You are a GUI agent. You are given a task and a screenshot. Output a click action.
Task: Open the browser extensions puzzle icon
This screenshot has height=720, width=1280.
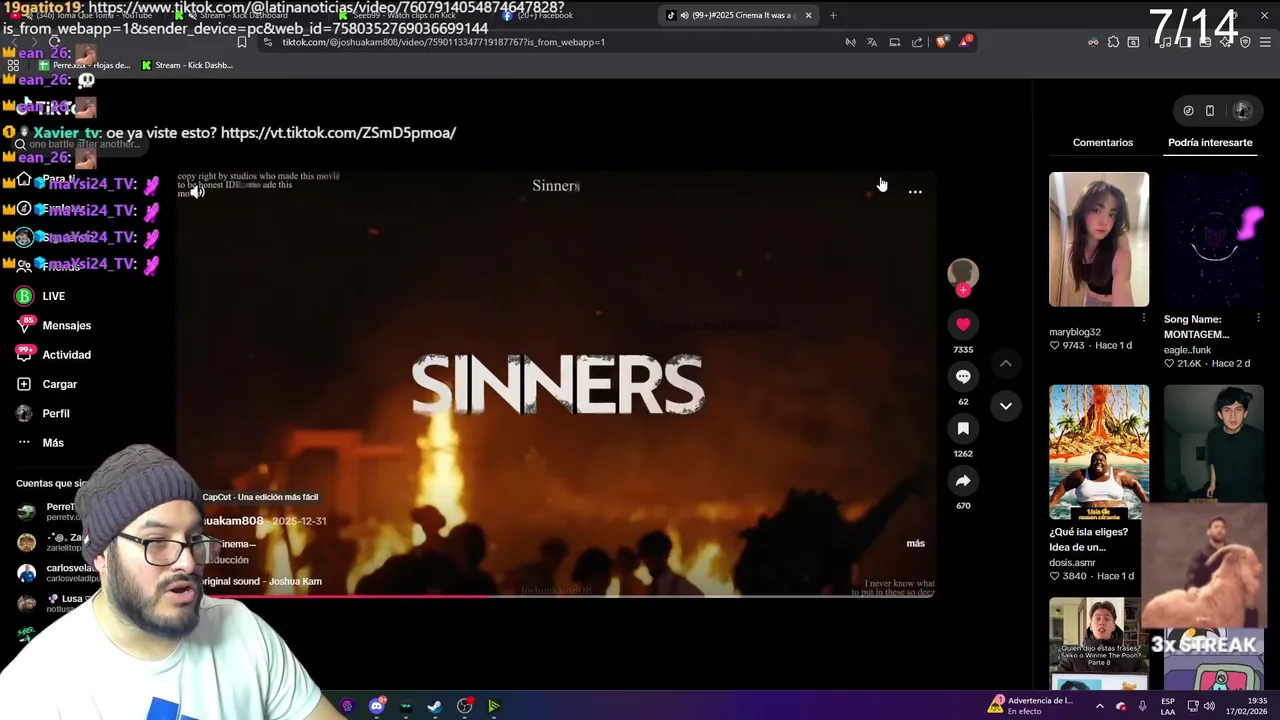1113,42
